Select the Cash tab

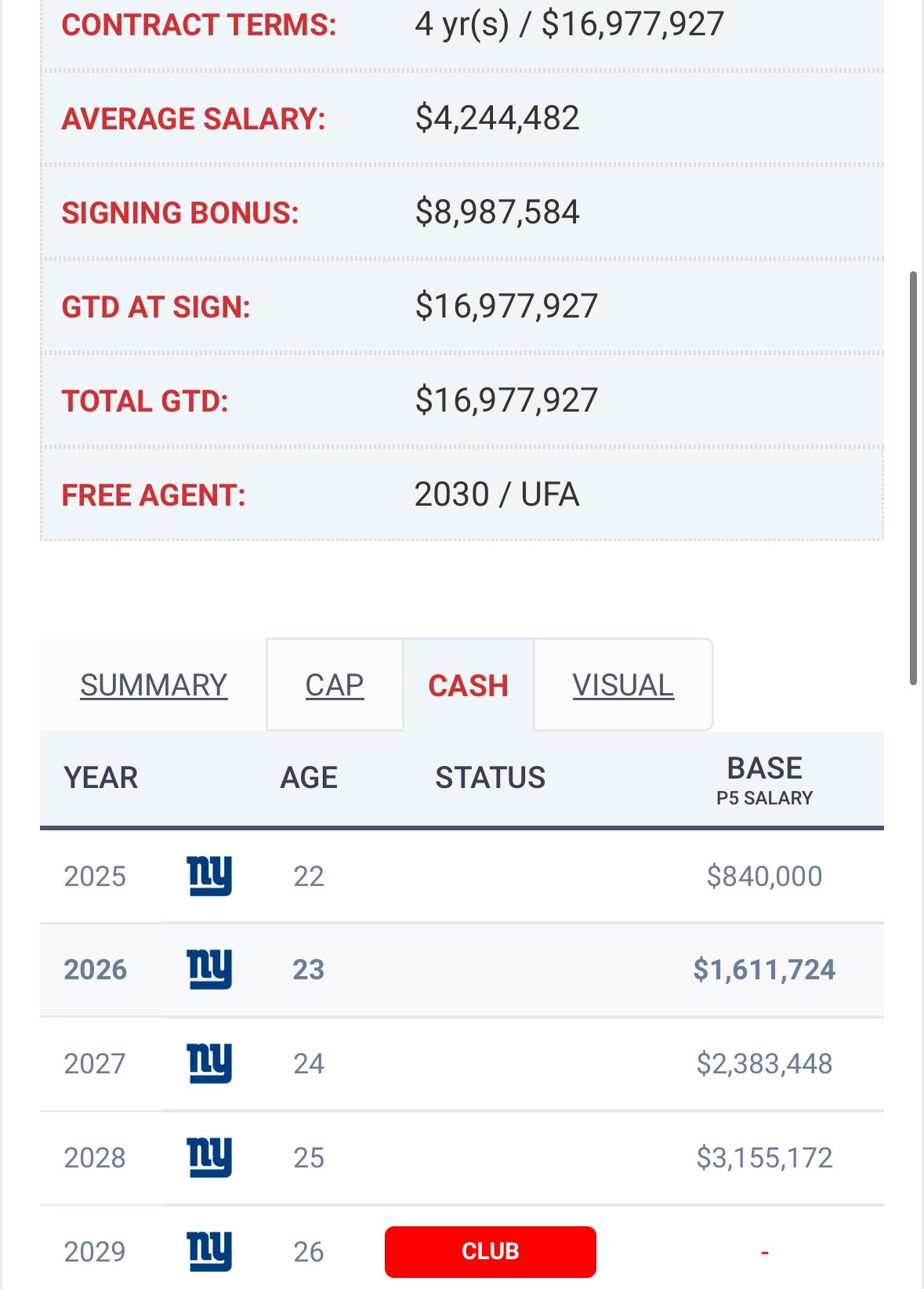coord(469,685)
